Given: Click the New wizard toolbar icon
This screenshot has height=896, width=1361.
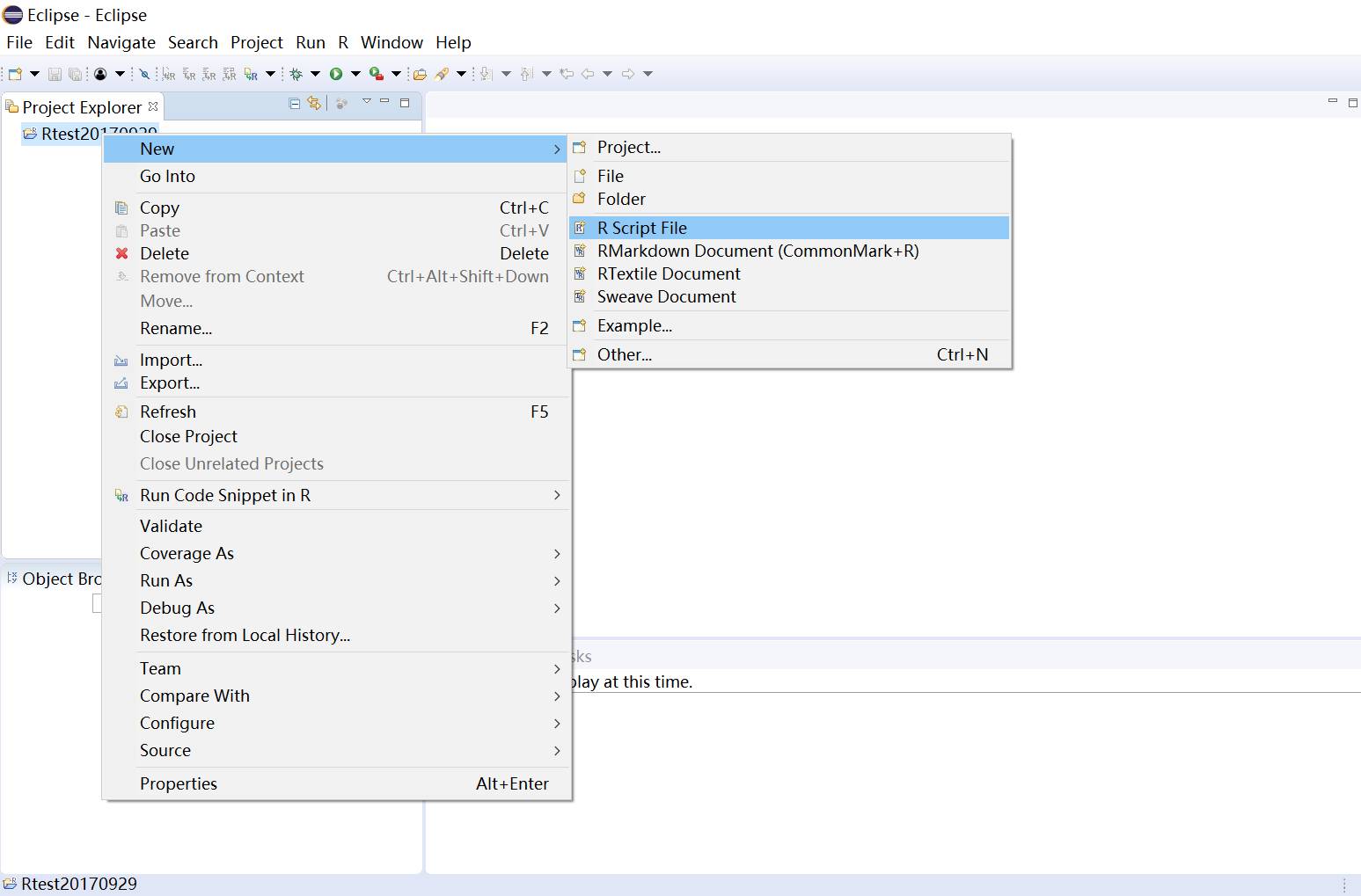Looking at the screenshot, I should (x=15, y=74).
